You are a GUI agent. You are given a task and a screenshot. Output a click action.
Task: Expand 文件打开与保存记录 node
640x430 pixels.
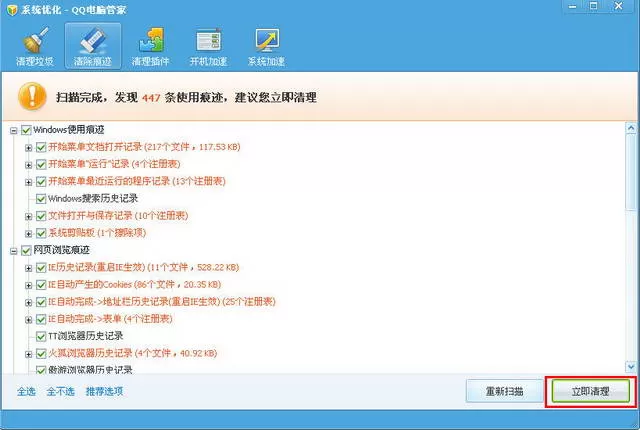point(28,216)
